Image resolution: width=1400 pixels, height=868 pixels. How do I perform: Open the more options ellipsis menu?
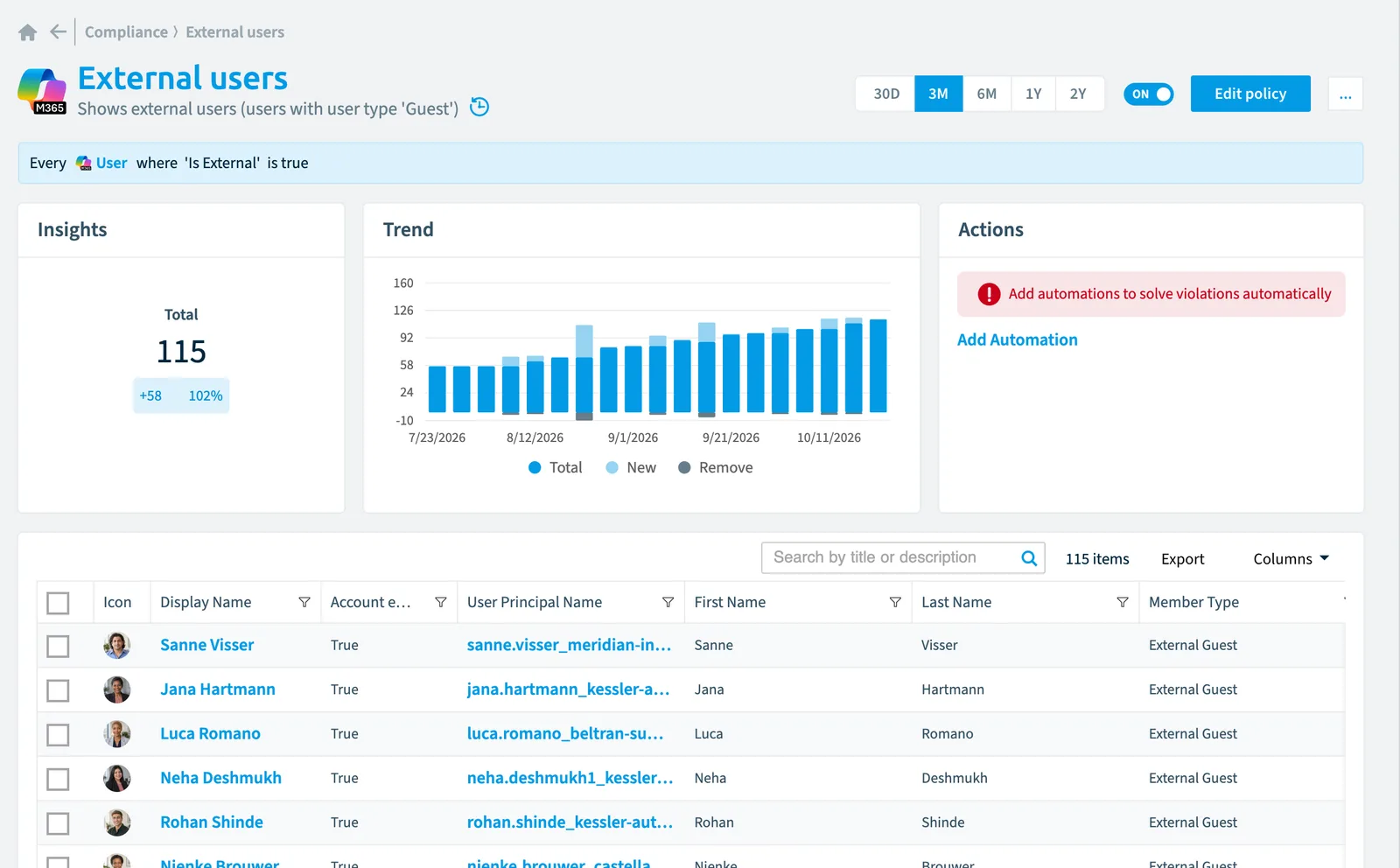1346,94
